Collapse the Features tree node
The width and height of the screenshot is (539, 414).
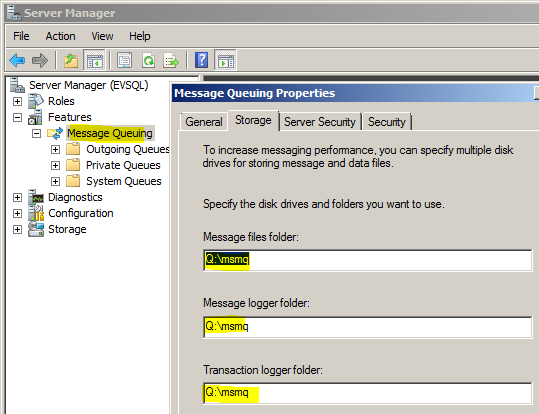pyautogui.click(x=17, y=118)
